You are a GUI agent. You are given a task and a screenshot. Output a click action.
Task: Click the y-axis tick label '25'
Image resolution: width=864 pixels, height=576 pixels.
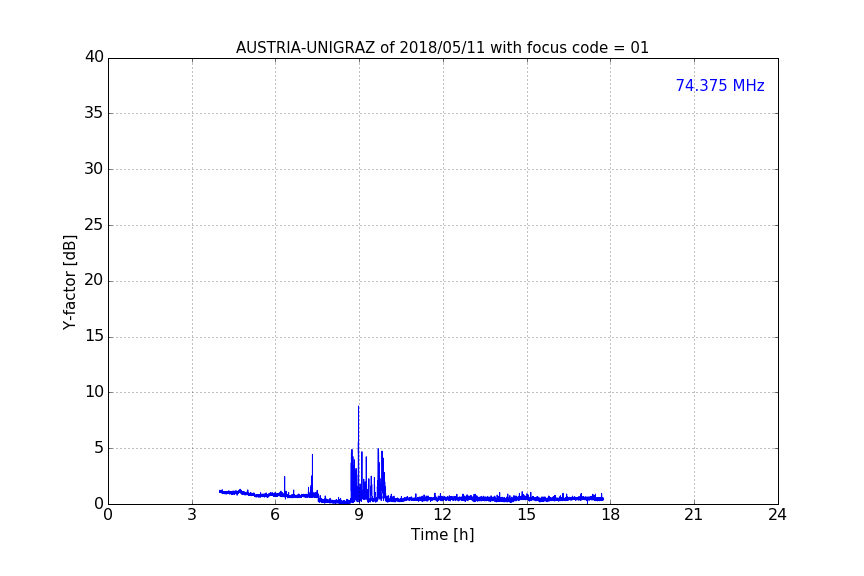click(94, 225)
